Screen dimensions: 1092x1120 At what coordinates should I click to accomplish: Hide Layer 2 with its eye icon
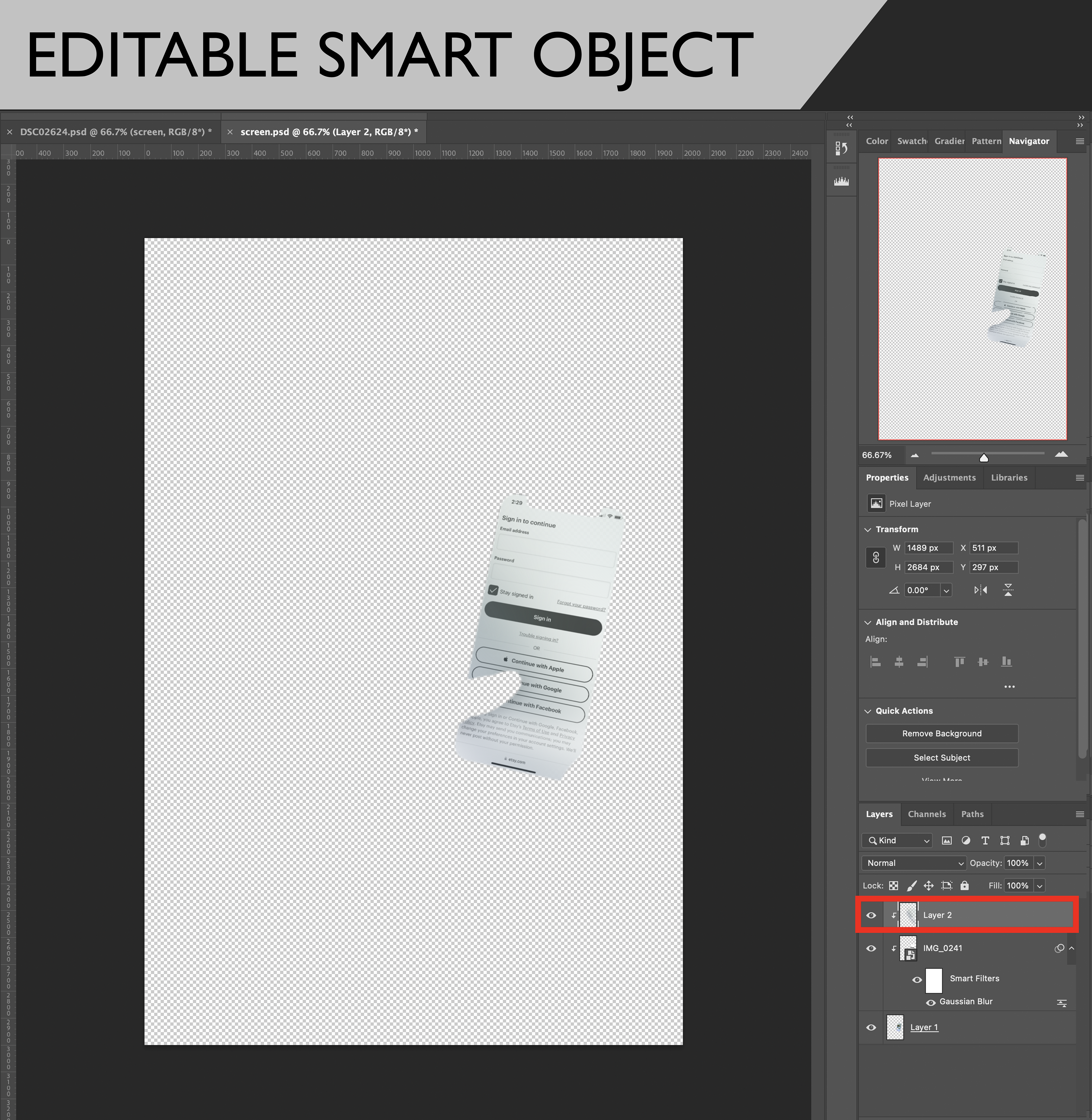pos(871,915)
